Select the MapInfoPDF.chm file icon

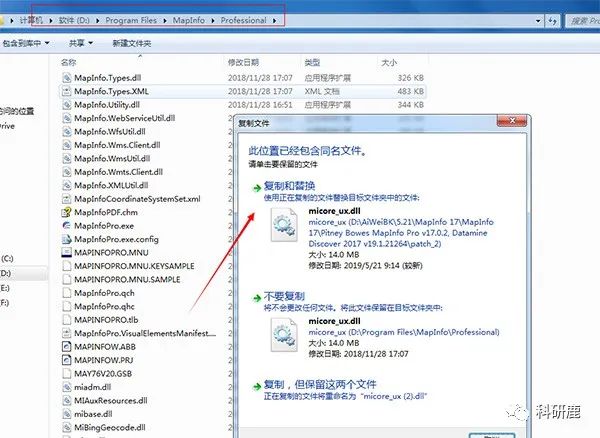point(65,212)
